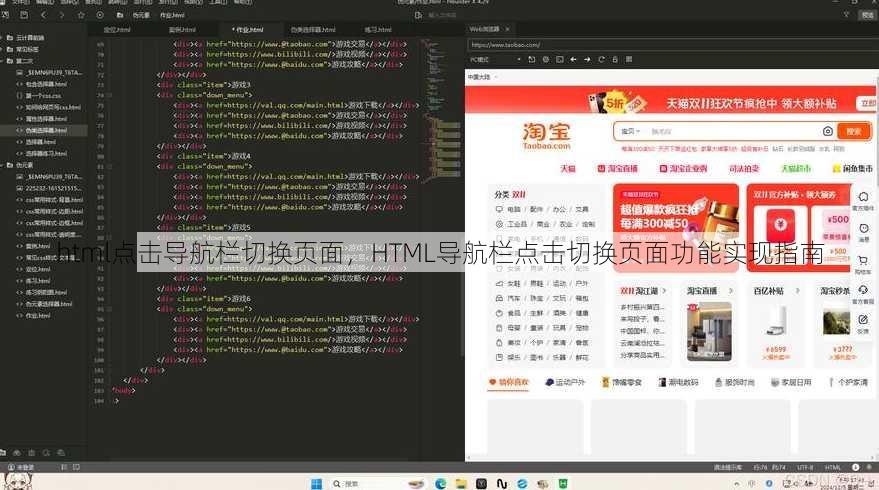Image resolution: width=879 pixels, height=490 pixels.
Task: Click HTML language mode in status bar
Action: pyautogui.click(x=832, y=467)
